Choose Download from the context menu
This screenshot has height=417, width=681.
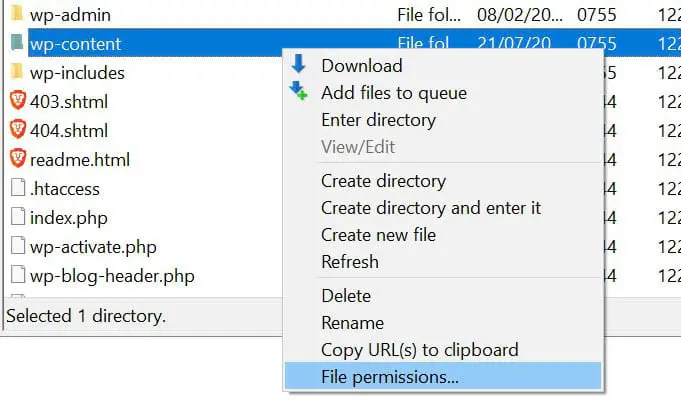click(361, 66)
